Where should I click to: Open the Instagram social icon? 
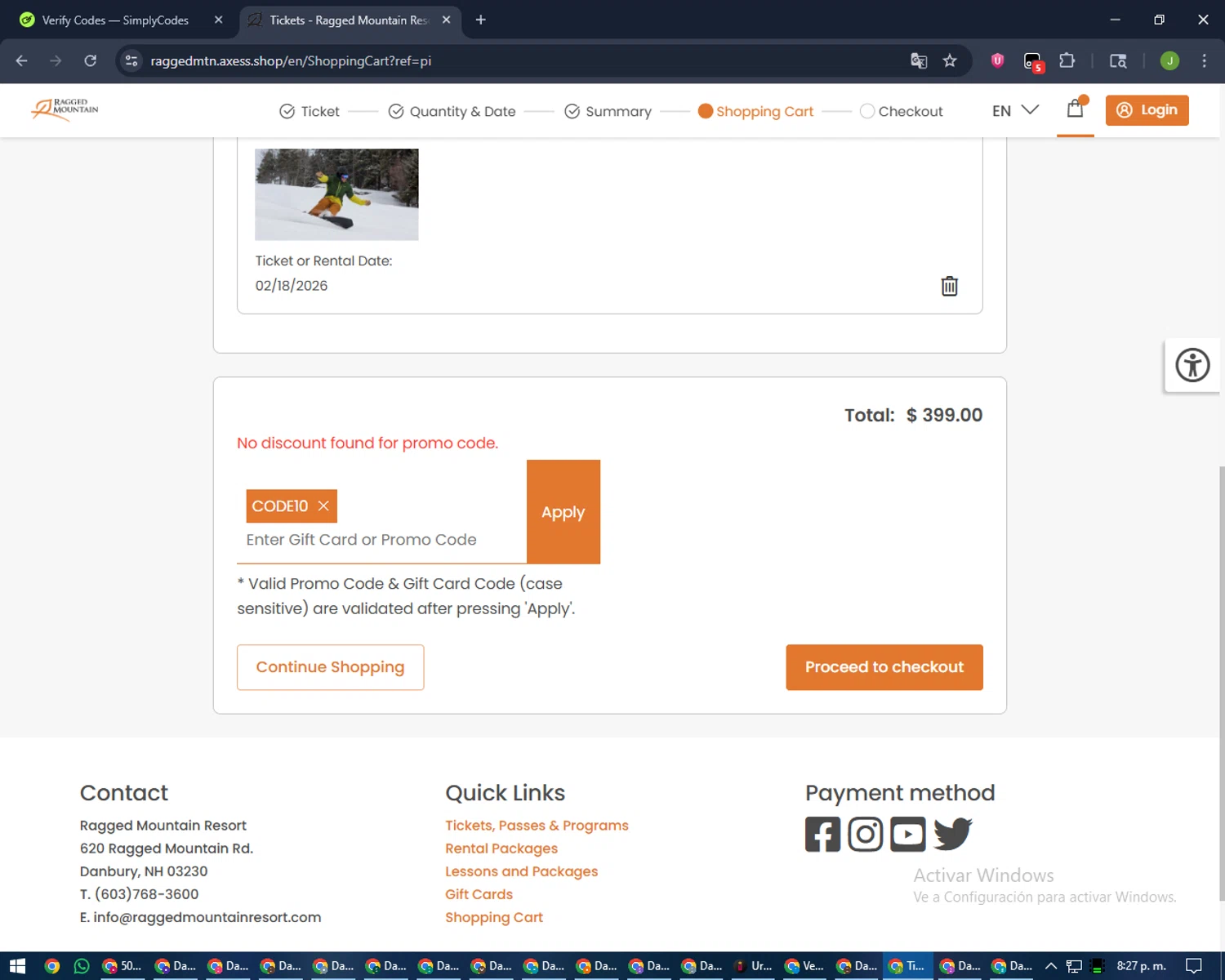(x=865, y=834)
